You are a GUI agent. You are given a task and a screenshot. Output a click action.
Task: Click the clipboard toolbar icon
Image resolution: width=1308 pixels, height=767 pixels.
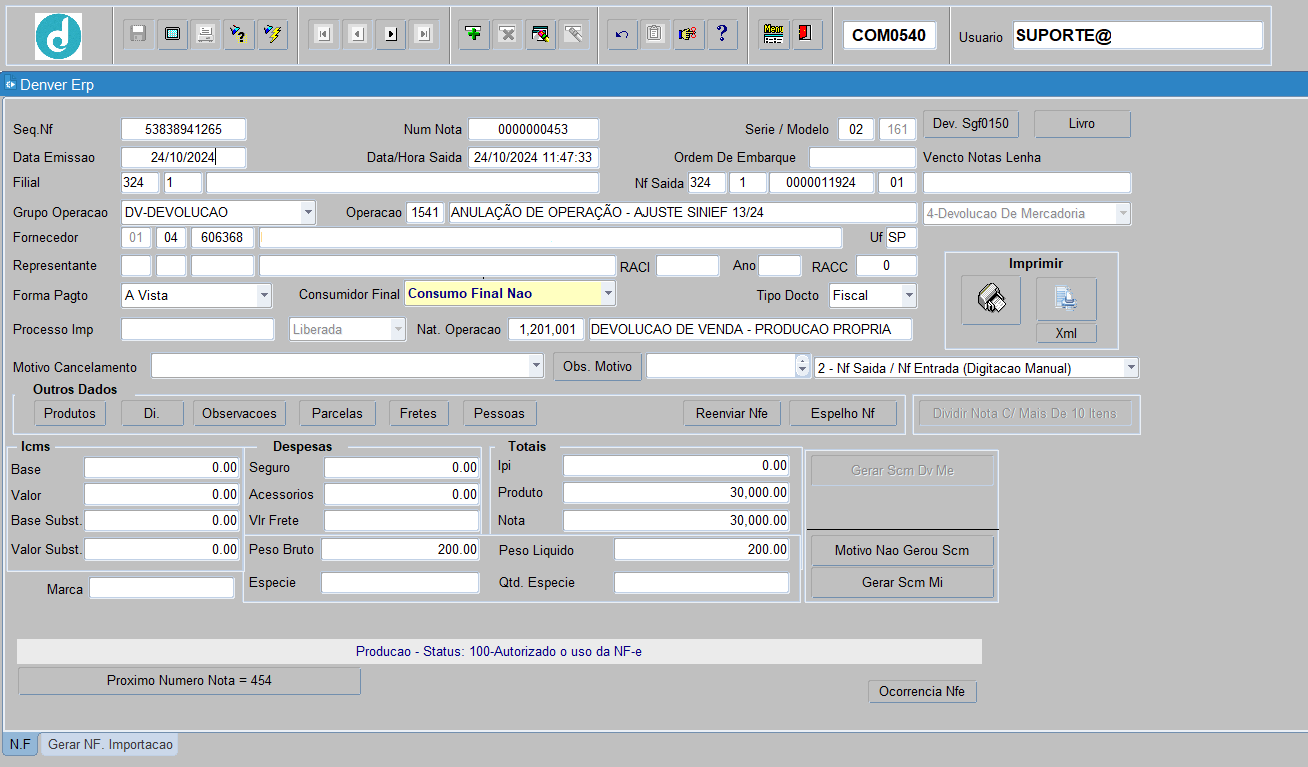click(654, 34)
